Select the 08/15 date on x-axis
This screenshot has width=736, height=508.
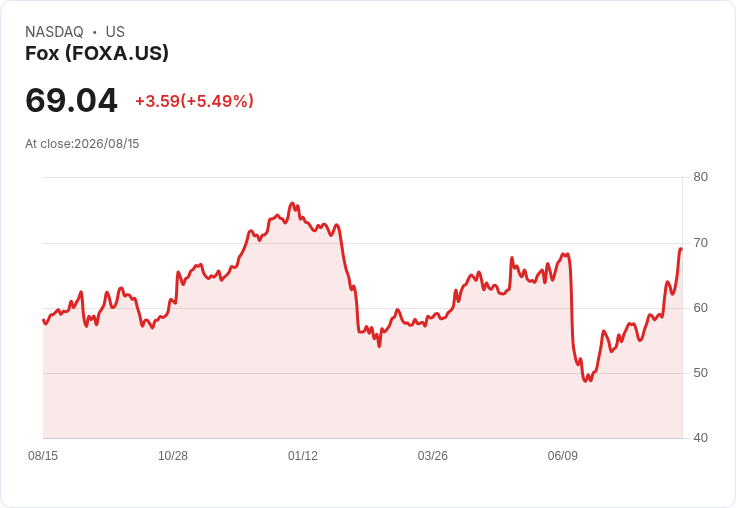[x=43, y=455]
